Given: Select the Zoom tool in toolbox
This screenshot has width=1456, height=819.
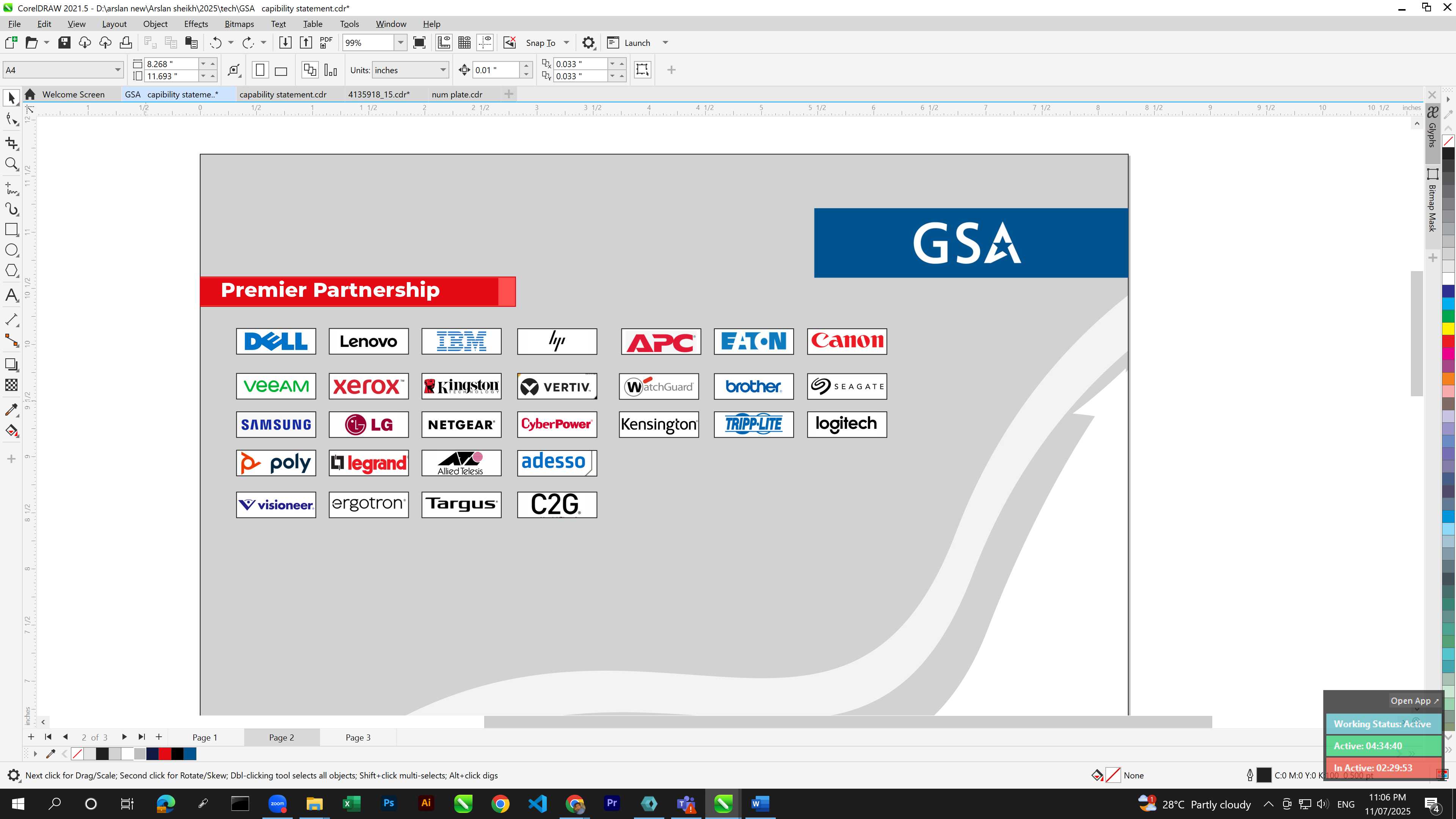Looking at the screenshot, I should tap(11, 165).
